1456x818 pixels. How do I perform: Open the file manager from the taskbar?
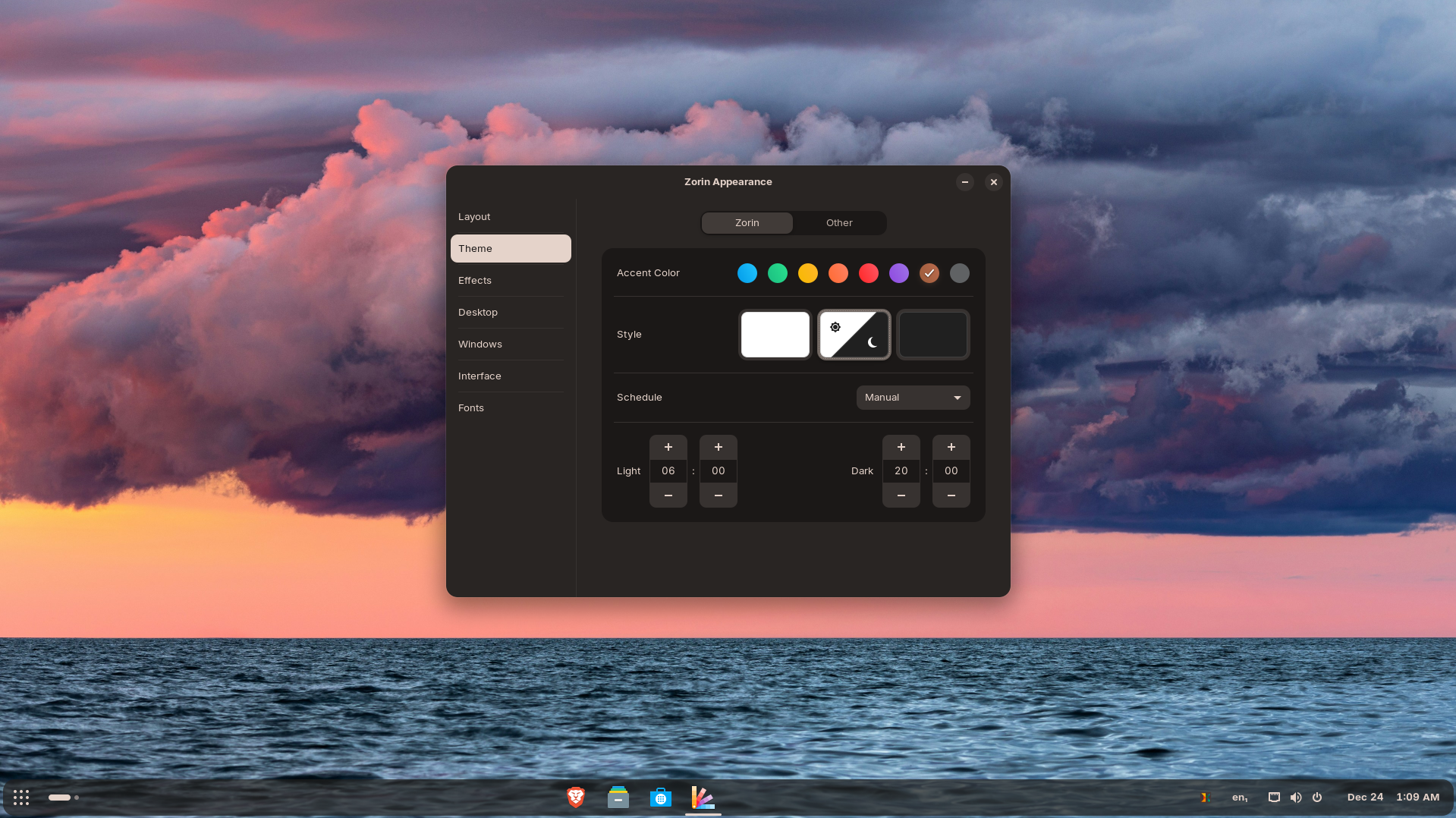pos(618,798)
